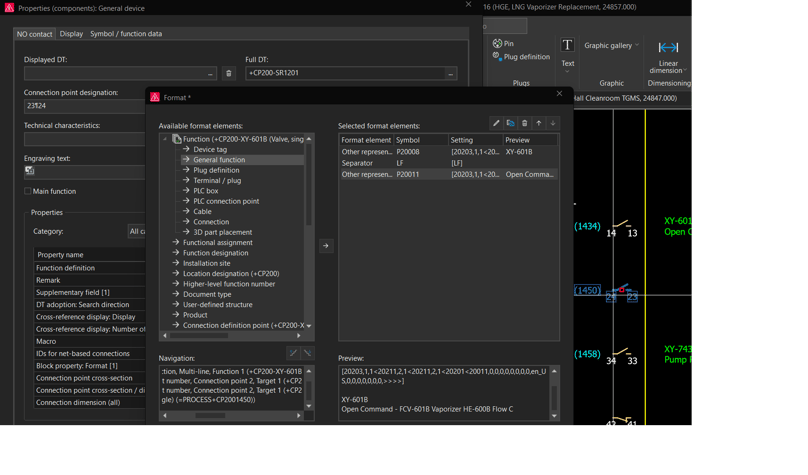Viewport: 808px width, 475px height.
Task: Delete the Displayed DT entry
Action: click(x=228, y=73)
